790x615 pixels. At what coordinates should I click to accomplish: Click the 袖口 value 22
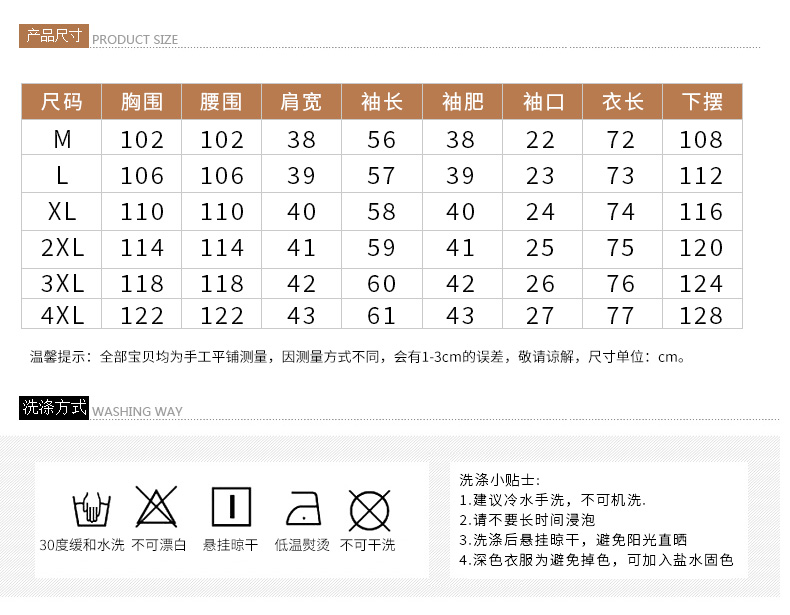540,140
